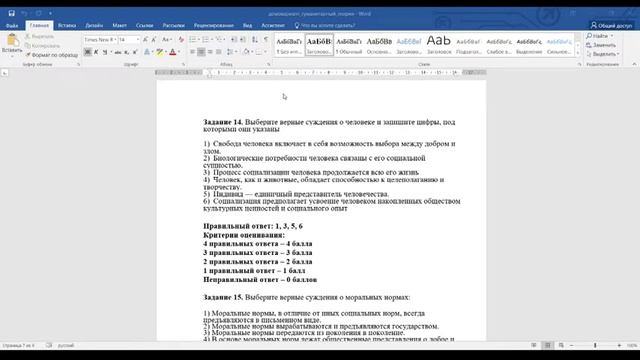Click the Копировать copy command
The width and height of the screenshot is (640, 360).
(42, 46)
